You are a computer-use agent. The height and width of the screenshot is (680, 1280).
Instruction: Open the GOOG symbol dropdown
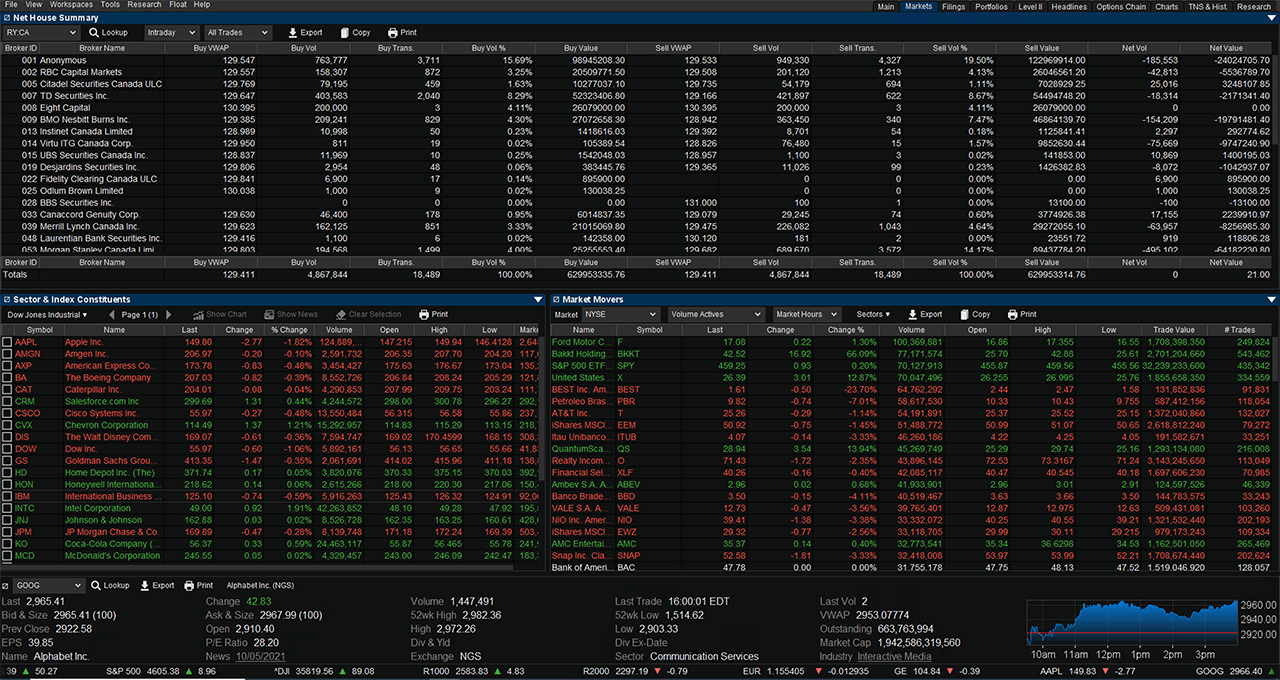50,585
